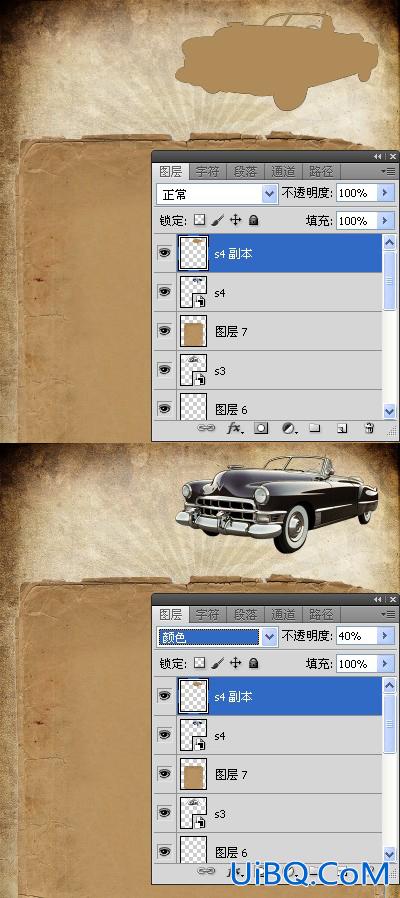Toggle s4 副本 eye in lower panel
Viewport: 400px width, 898px height.
coord(164,696)
